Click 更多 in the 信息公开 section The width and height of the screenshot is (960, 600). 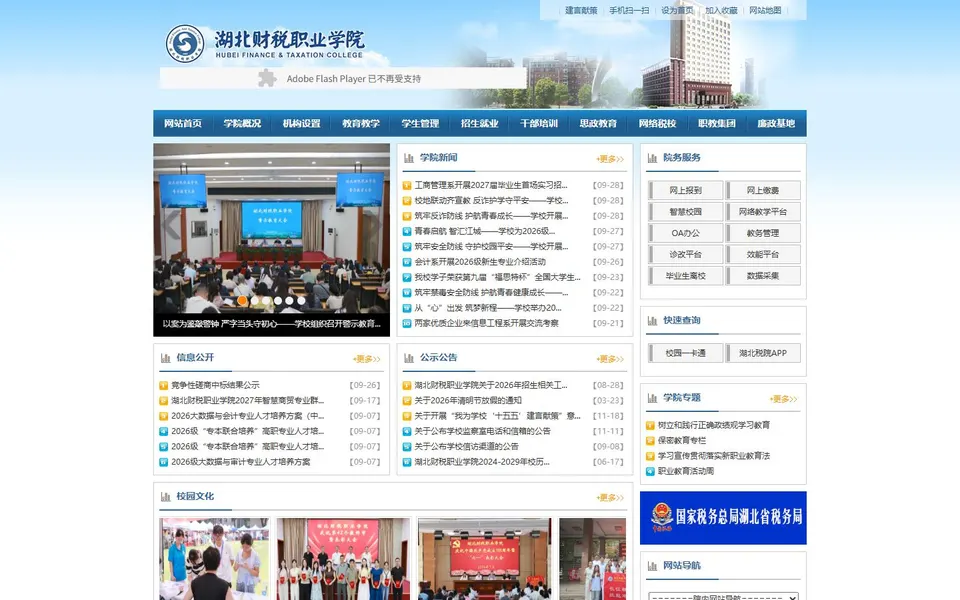pos(366,359)
